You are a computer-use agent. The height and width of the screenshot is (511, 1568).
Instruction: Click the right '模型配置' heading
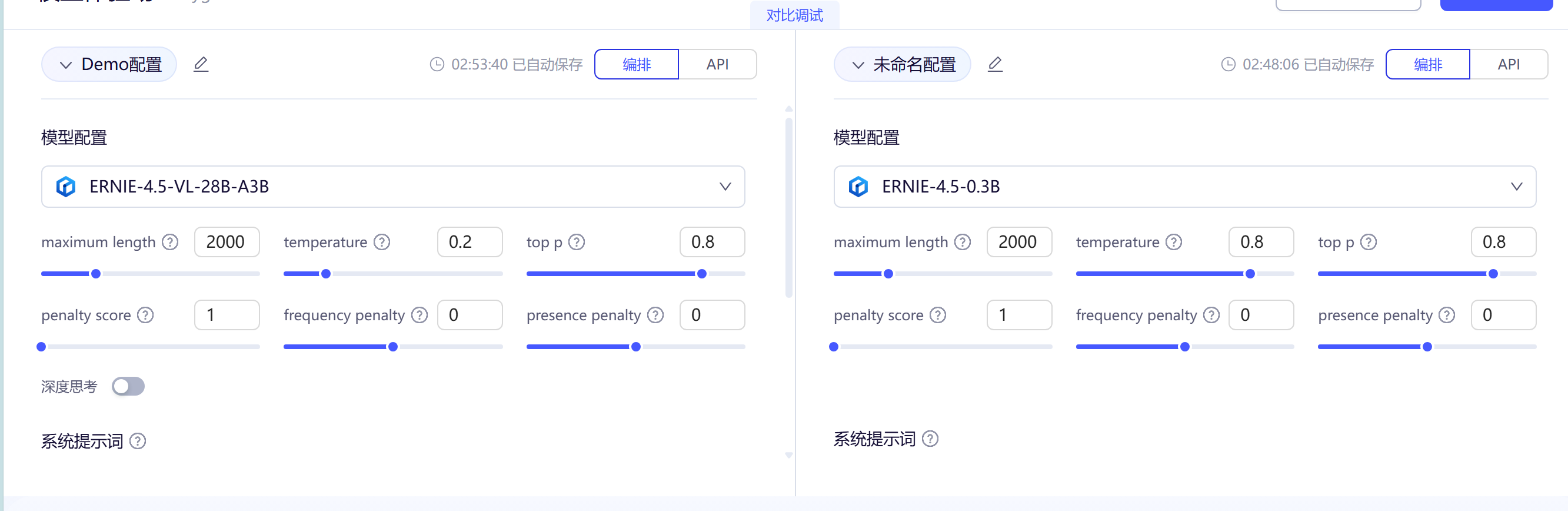pos(867,138)
